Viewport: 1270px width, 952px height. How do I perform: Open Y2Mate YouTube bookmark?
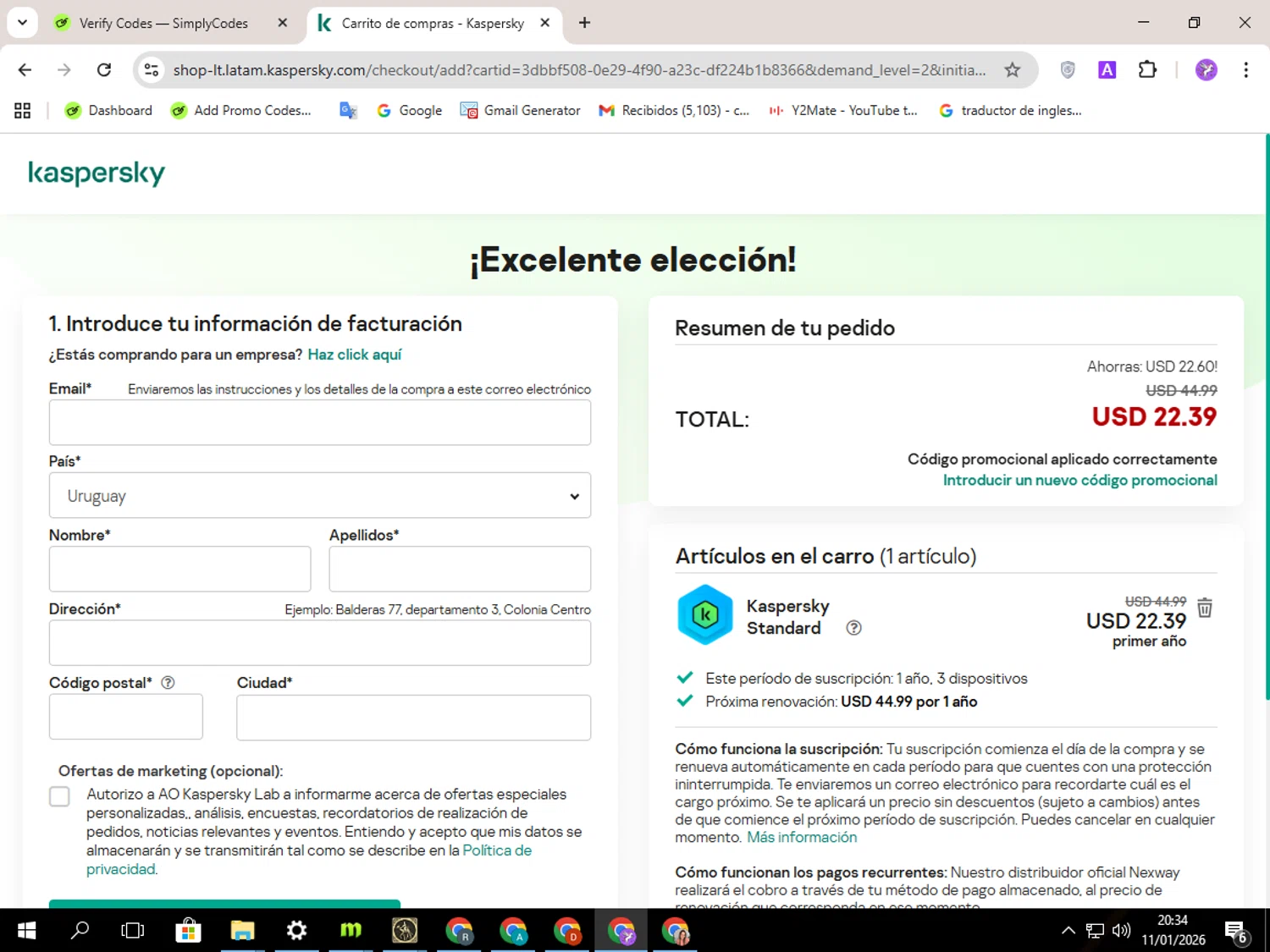pyautogui.click(x=843, y=111)
